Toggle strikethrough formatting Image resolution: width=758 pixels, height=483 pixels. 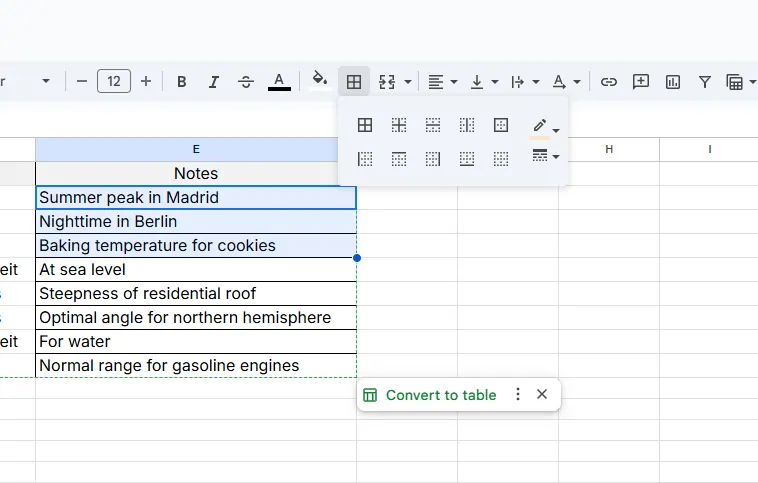pyautogui.click(x=246, y=82)
